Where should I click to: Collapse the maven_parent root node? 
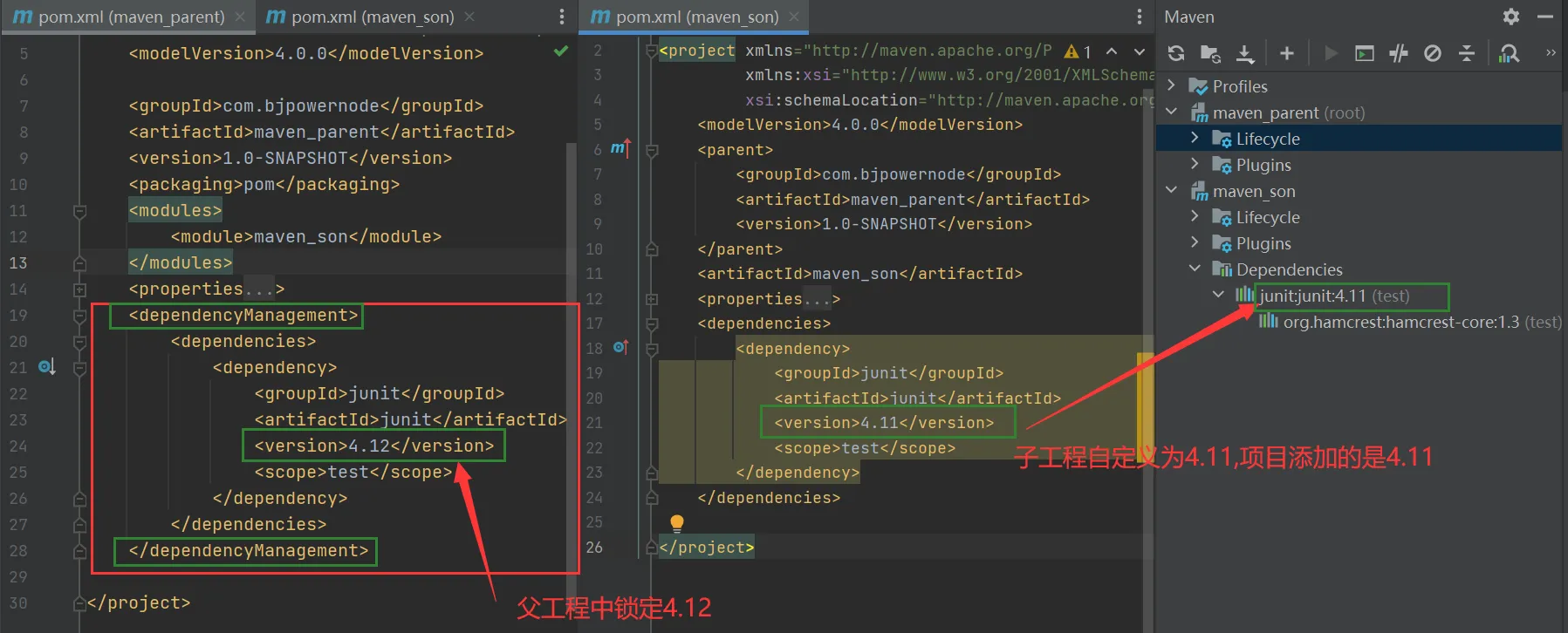(x=1172, y=112)
